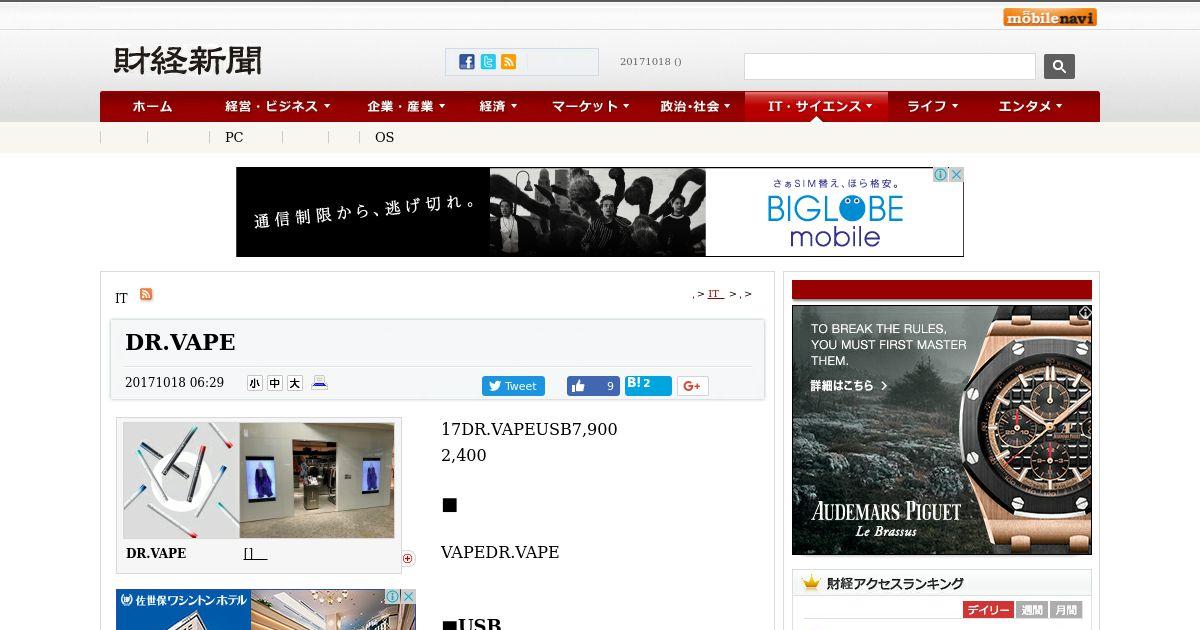
Task: Close the BIGLOBE ad via X icon
Action: [956, 175]
